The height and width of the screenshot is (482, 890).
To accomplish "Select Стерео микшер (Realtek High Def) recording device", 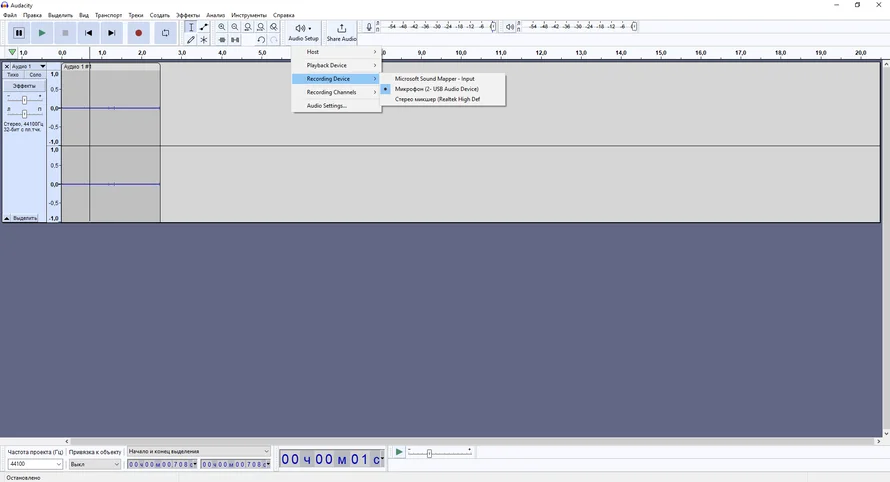I will [437, 99].
